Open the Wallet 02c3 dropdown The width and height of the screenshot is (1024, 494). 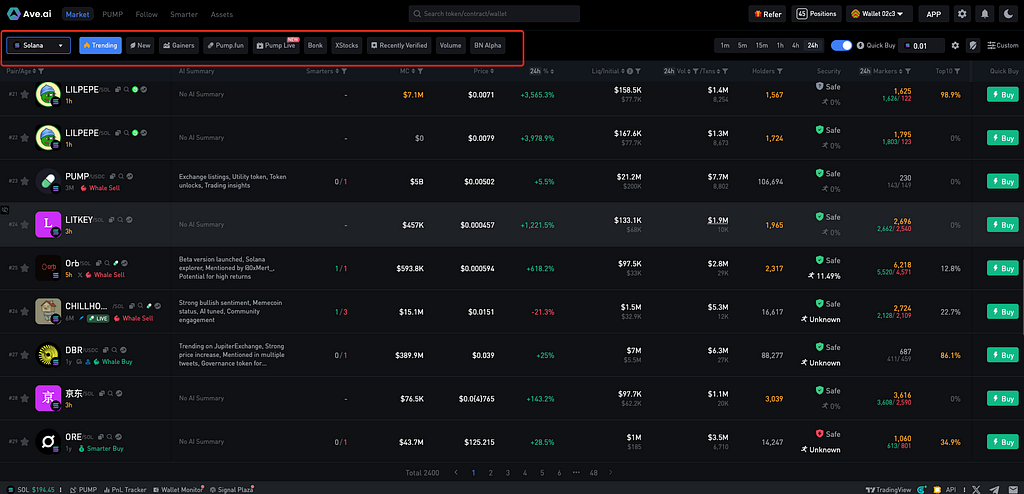(879, 14)
